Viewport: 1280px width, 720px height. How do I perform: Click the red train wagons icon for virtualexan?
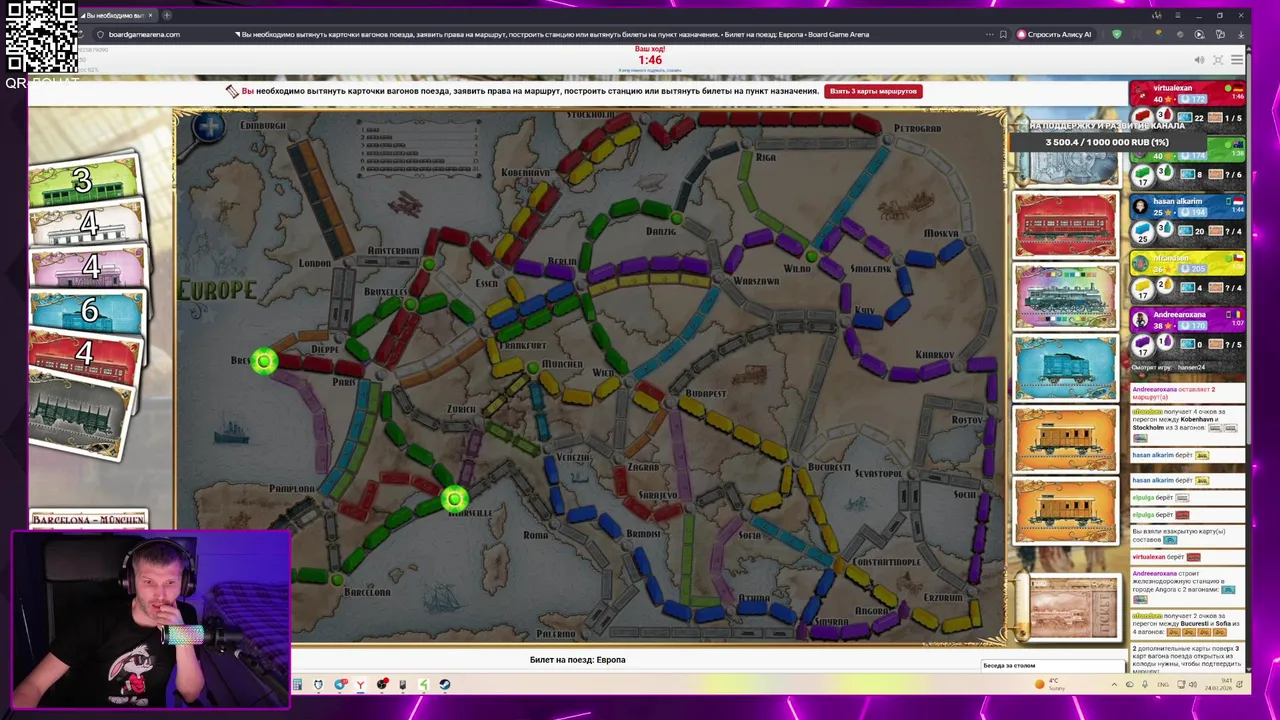coord(1143,118)
